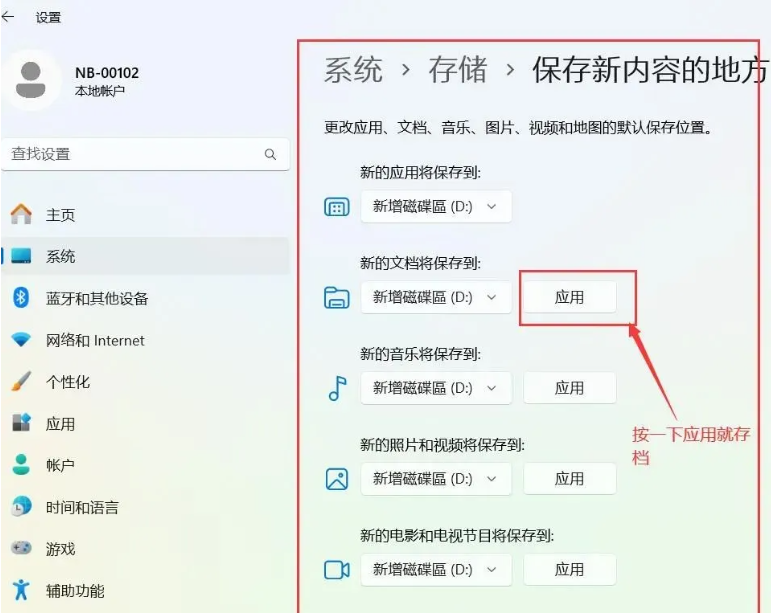Click the 保存新内容的地方 page title
This screenshot has width=771, height=613.
tap(650, 70)
